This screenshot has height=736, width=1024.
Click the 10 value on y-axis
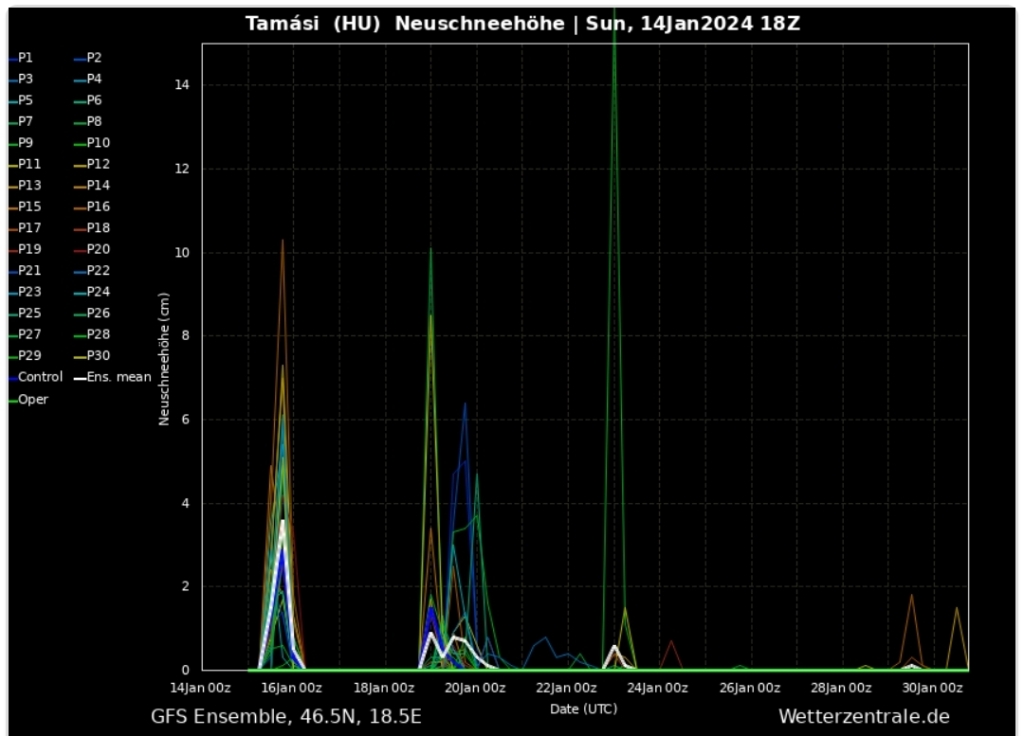pyautogui.click(x=184, y=252)
